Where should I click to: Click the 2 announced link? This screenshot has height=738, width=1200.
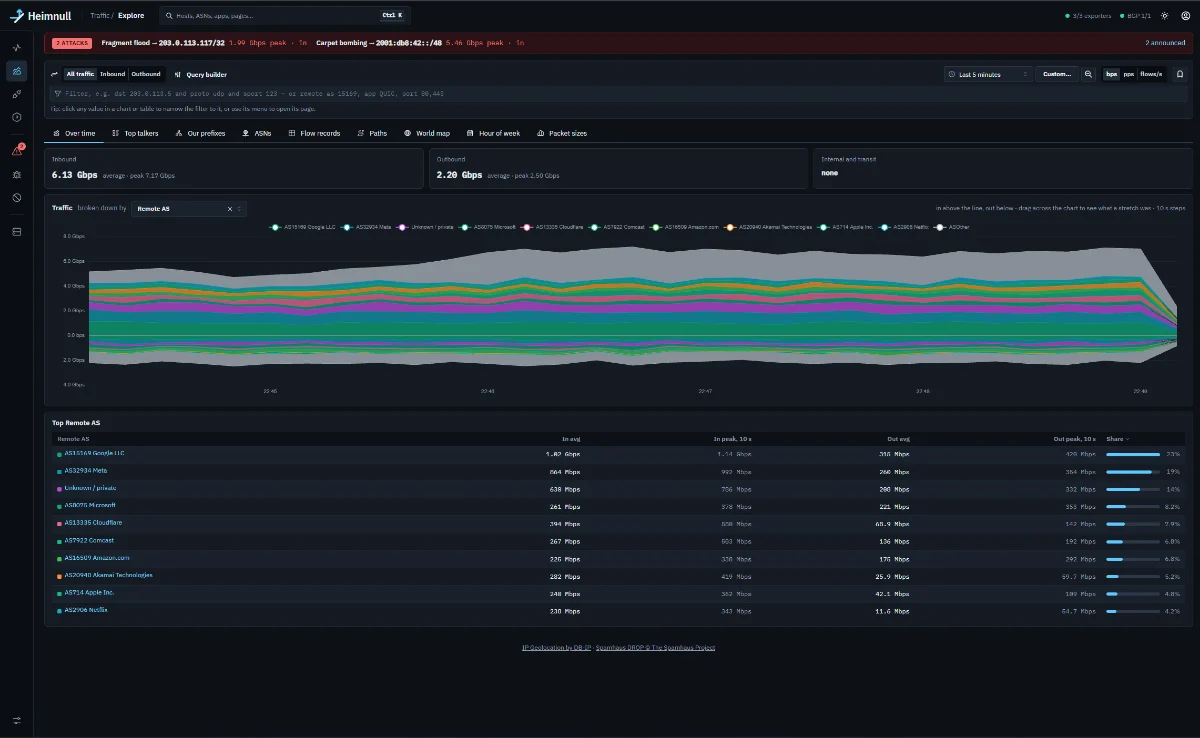pos(1165,43)
